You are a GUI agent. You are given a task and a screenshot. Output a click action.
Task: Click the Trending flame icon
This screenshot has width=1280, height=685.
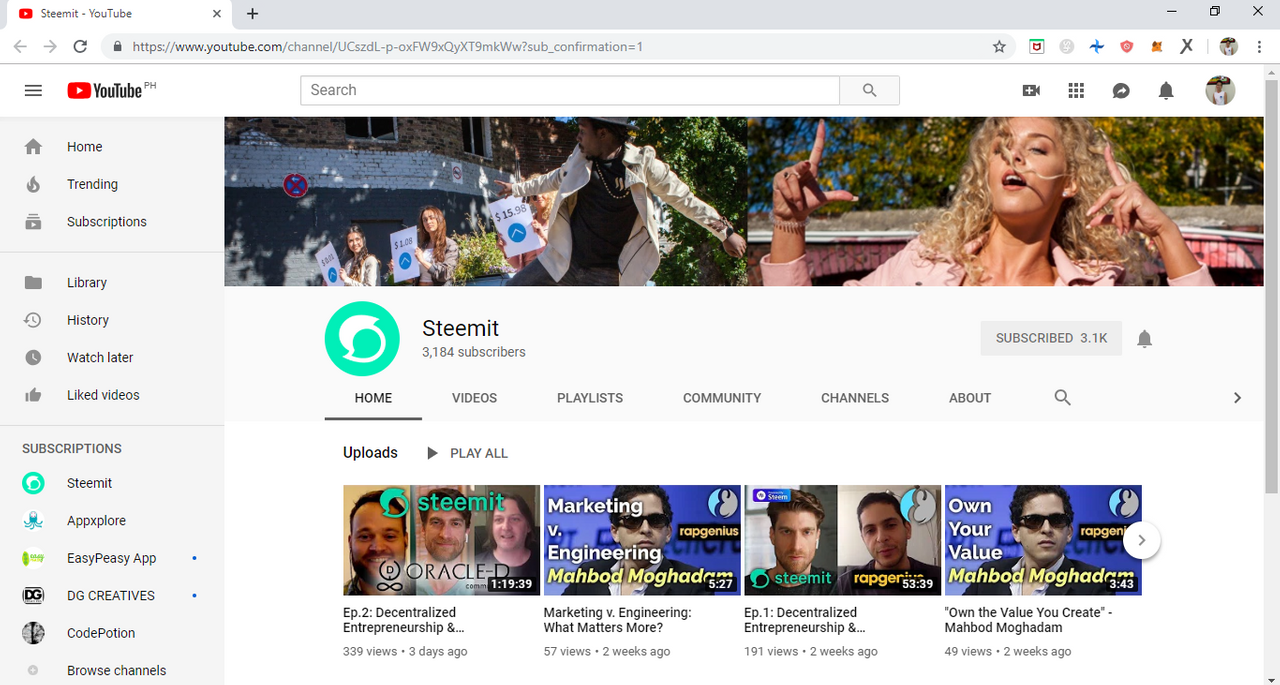(x=33, y=184)
